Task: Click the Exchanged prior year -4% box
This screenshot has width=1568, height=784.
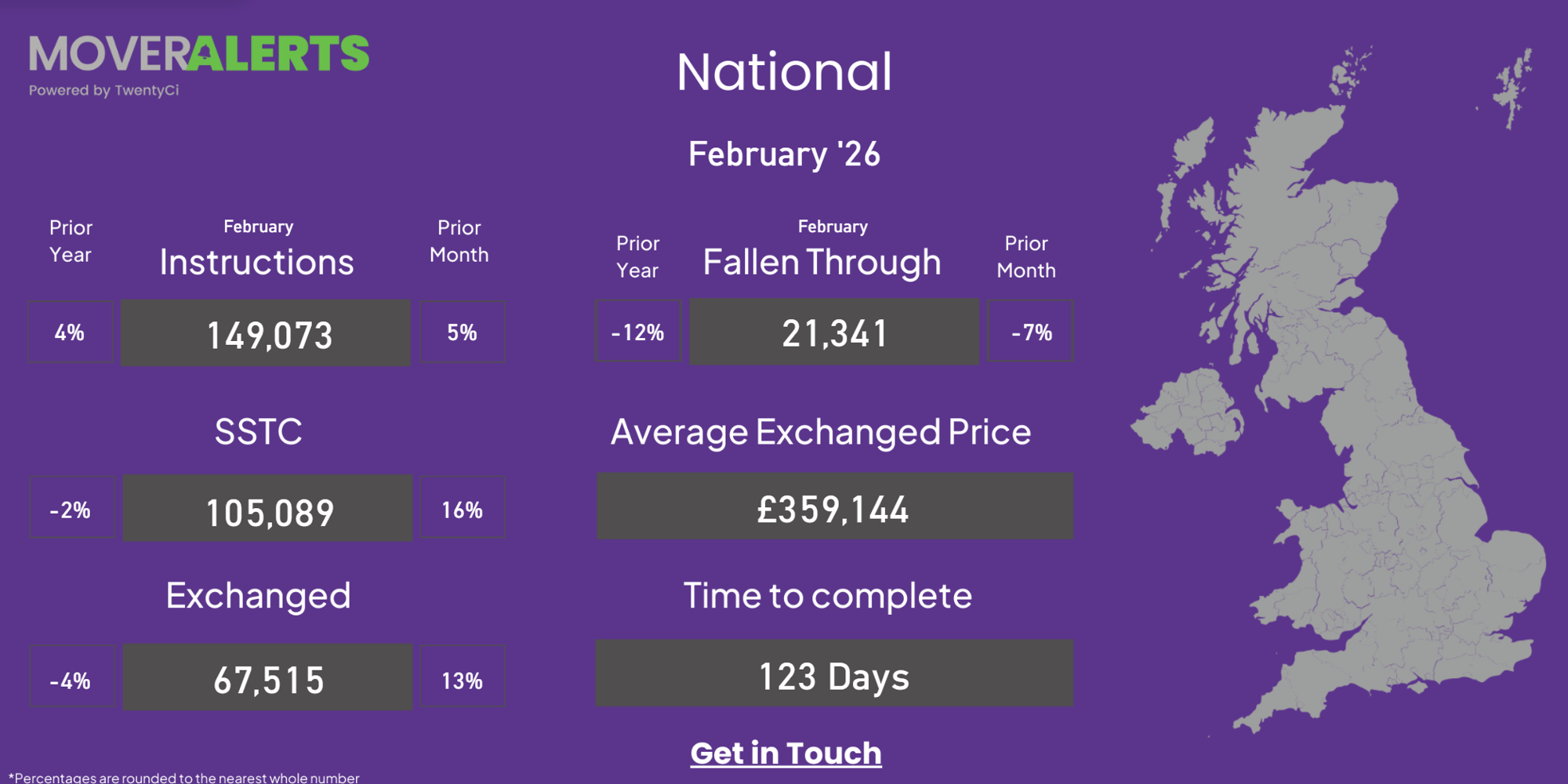Action: (x=71, y=678)
